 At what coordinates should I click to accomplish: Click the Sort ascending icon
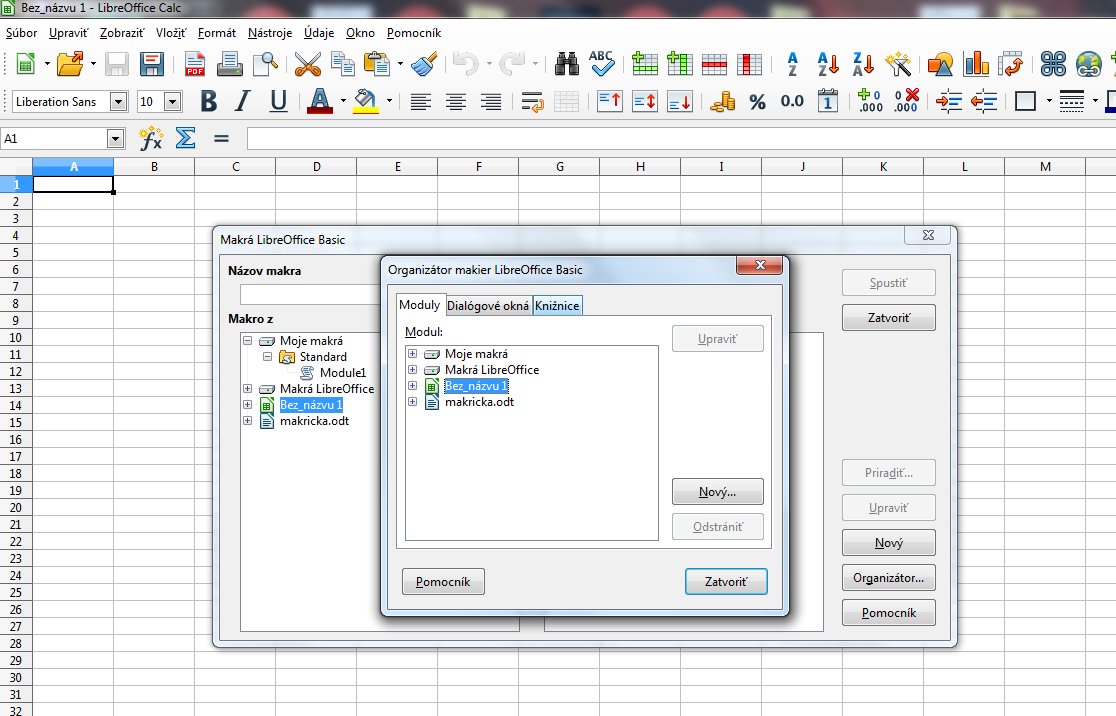(828, 64)
